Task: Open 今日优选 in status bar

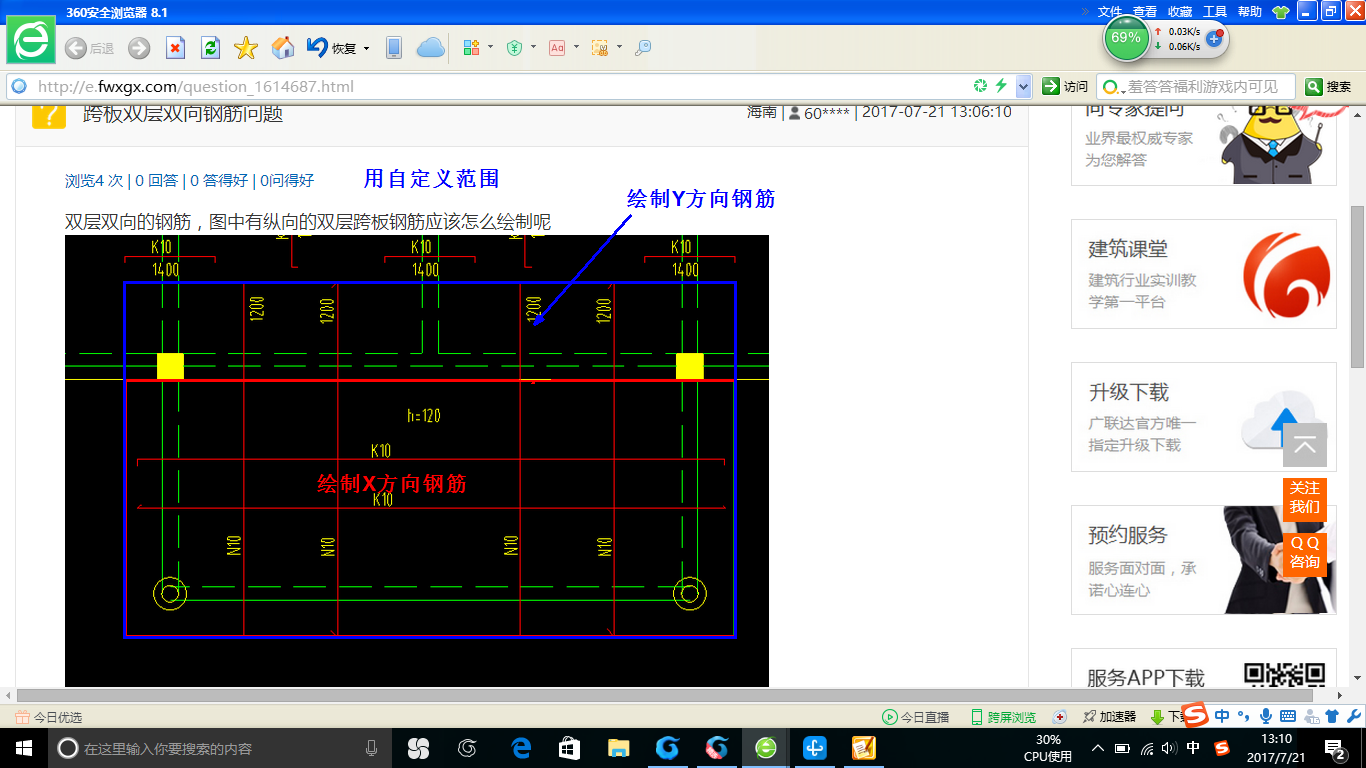Action: coord(50,717)
